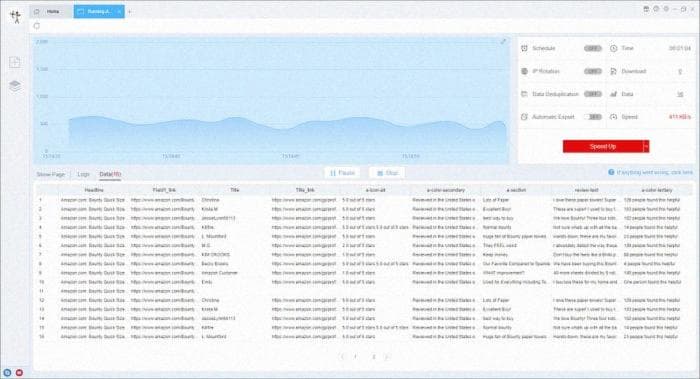Viewport: 700px width, 379px height.
Task: Add a new tab with the plus button
Action: pyautogui.click(x=129, y=12)
